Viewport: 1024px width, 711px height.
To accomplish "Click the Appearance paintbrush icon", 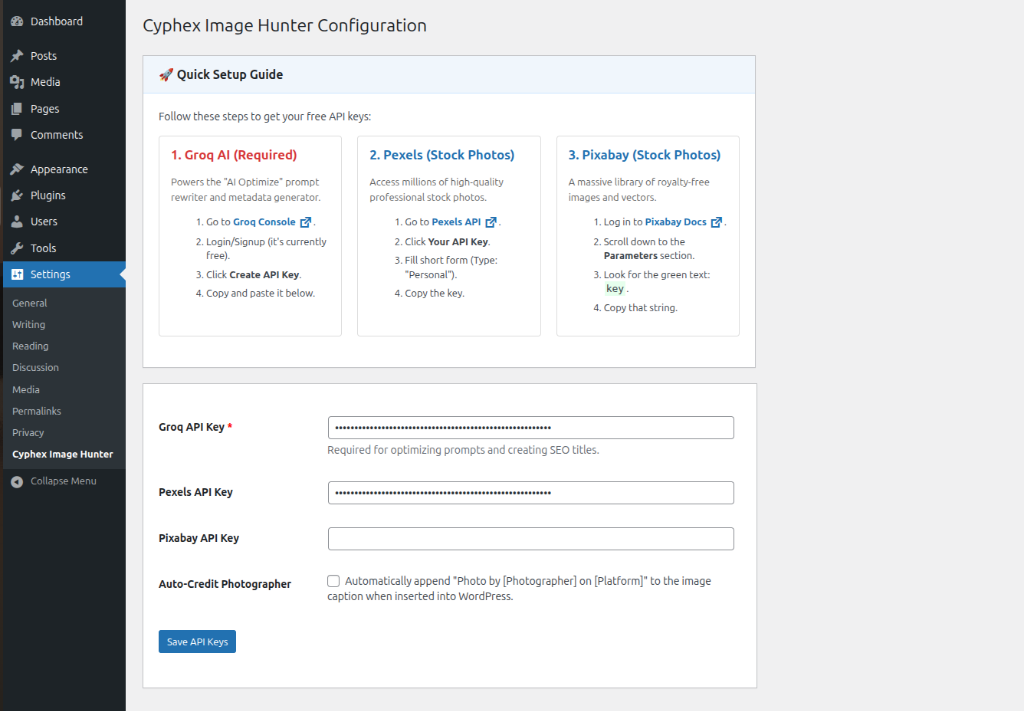I will [x=17, y=169].
